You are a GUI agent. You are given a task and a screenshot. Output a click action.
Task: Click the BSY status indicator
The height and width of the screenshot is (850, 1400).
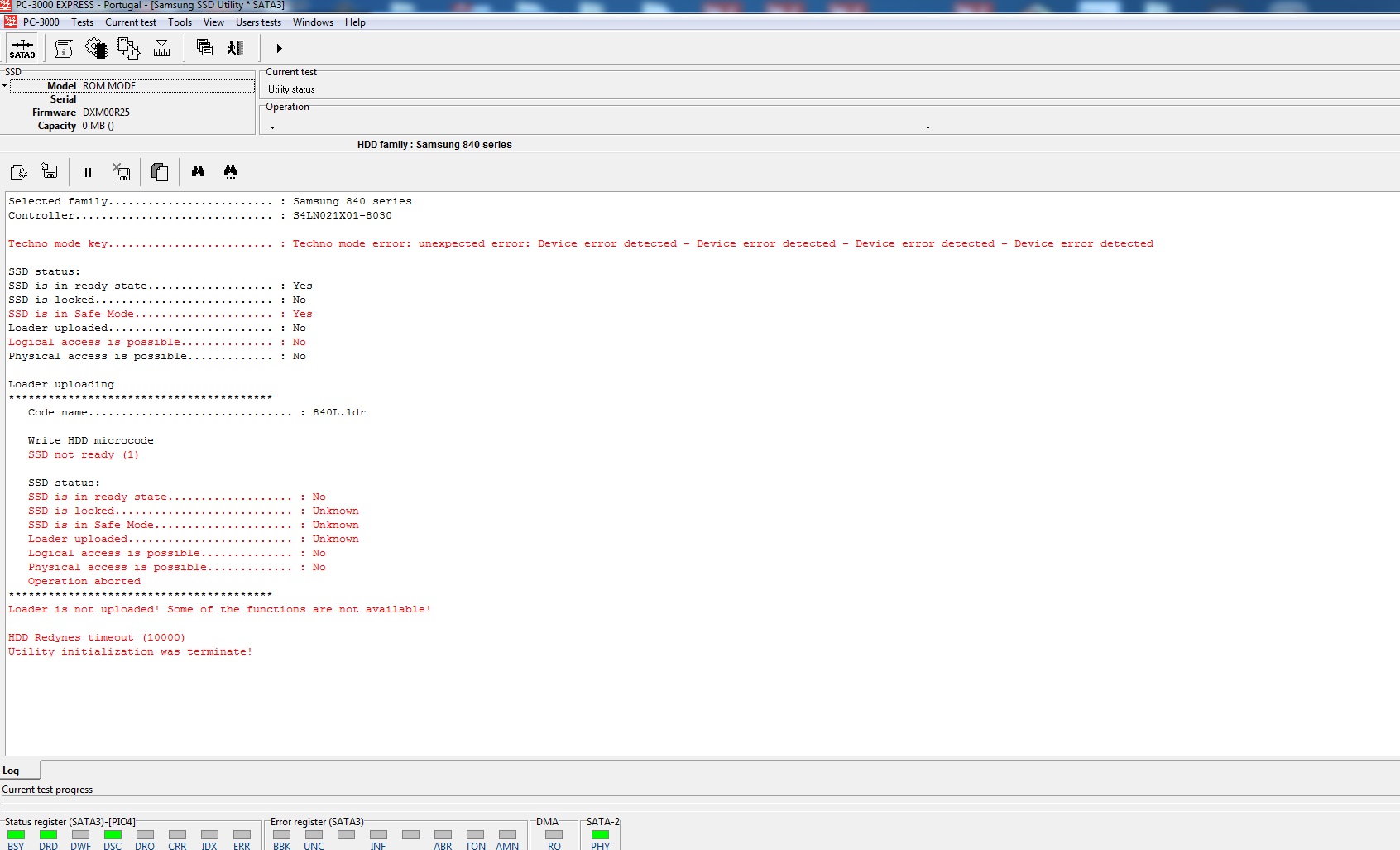pos(16,835)
